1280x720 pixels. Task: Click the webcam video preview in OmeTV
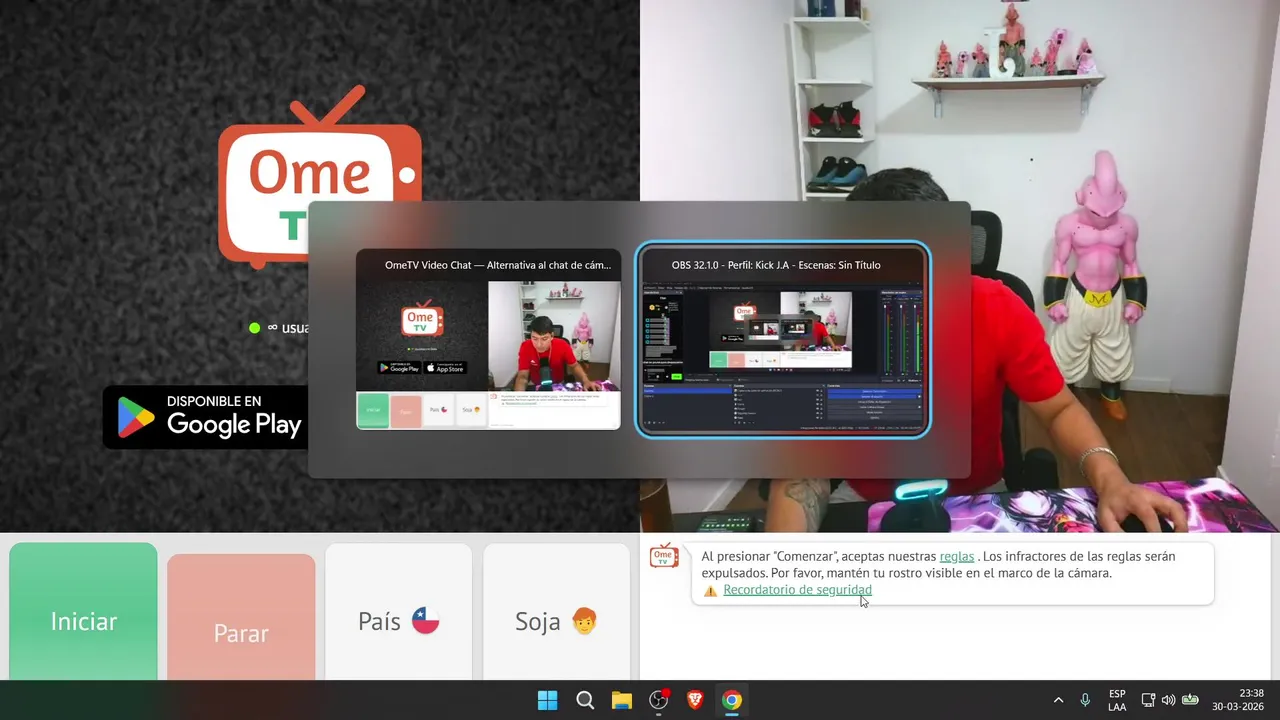[x=960, y=266]
